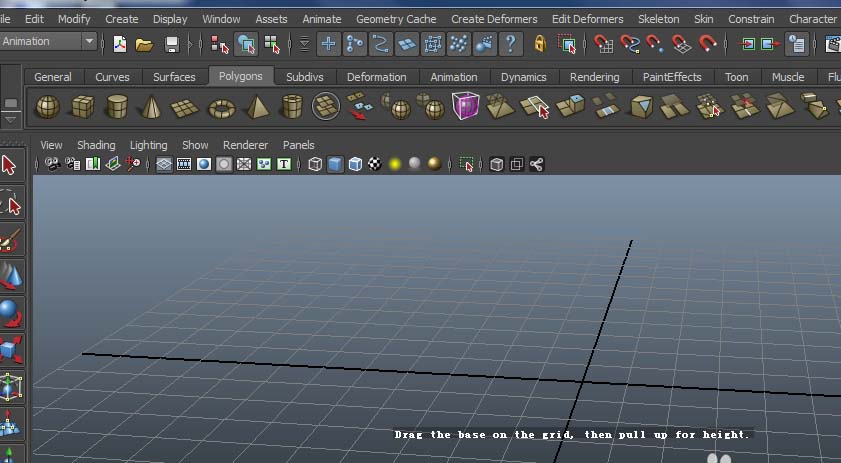
Task: Open the panel Show menu
Action: click(195, 145)
